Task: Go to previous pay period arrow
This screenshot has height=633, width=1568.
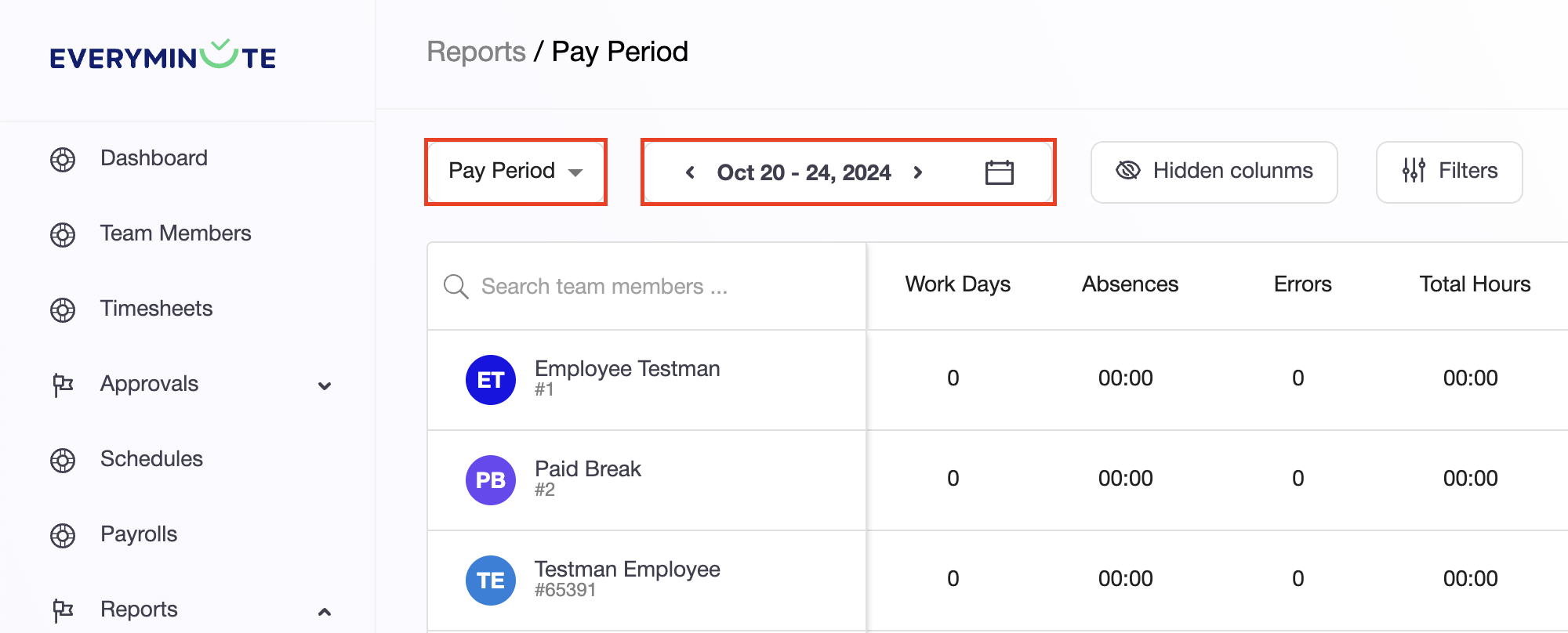Action: [690, 172]
